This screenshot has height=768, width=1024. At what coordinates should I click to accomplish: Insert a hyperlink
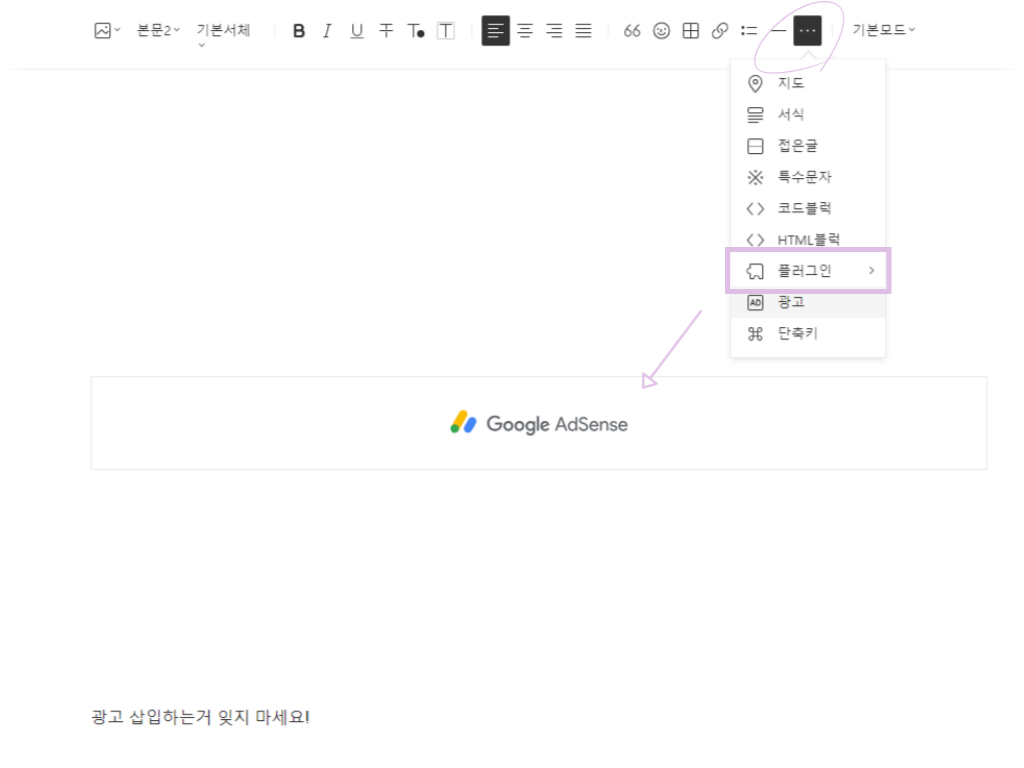(x=720, y=31)
